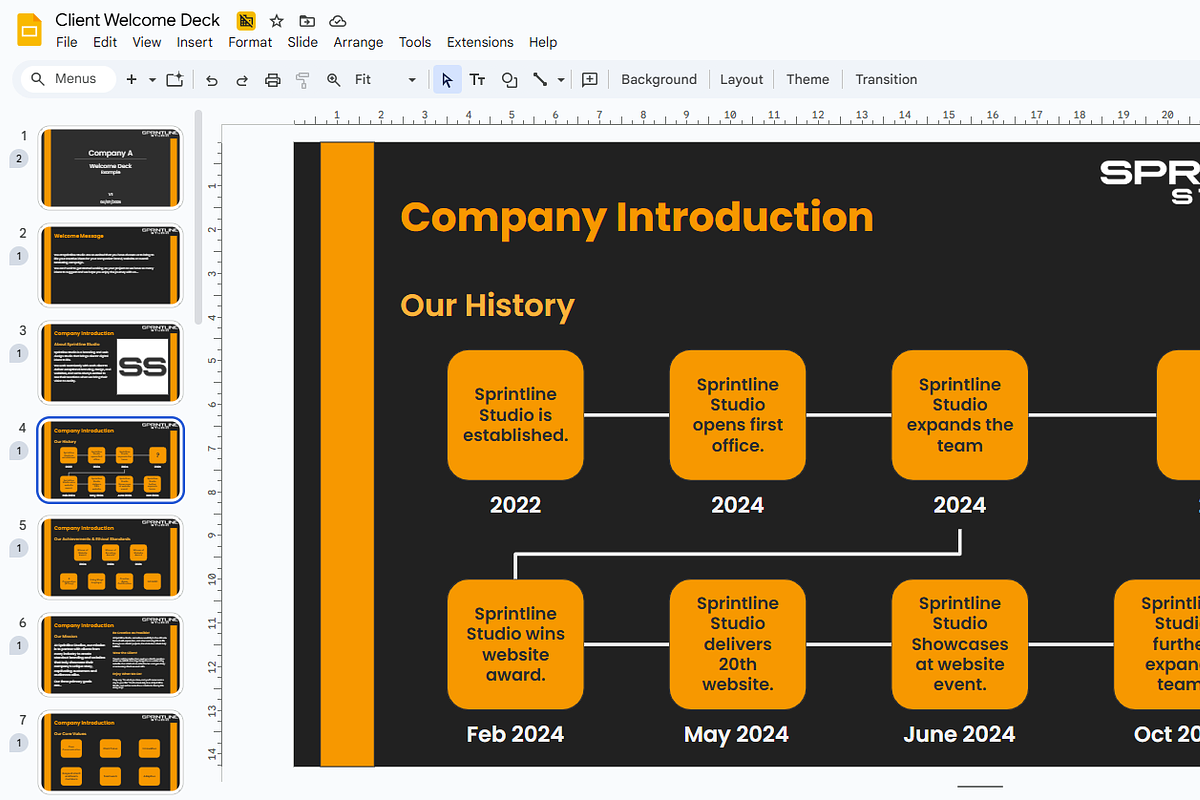Click the 2022 year label
The width and height of the screenshot is (1200, 800).
[515, 505]
